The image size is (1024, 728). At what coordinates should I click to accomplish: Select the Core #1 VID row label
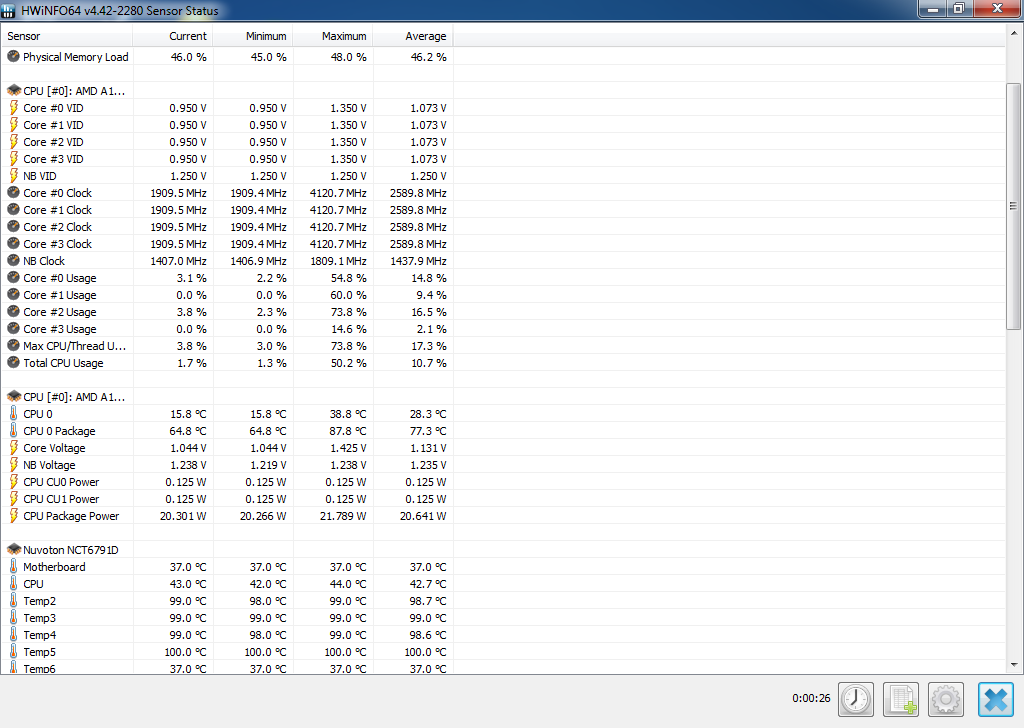(54, 125)
